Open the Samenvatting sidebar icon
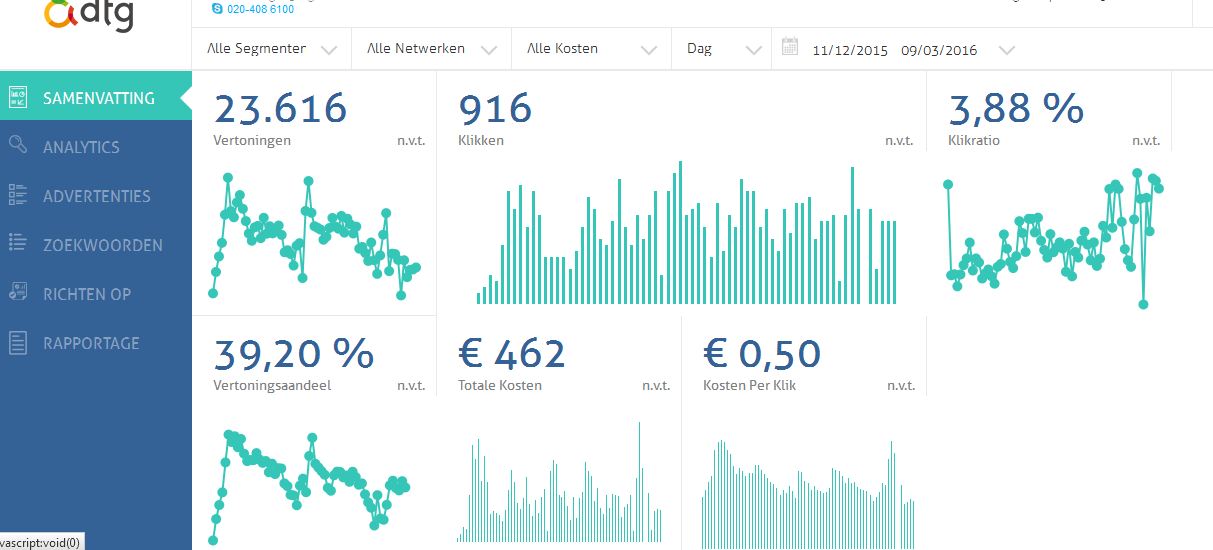1213x550 pixels. tap(18, 97)
